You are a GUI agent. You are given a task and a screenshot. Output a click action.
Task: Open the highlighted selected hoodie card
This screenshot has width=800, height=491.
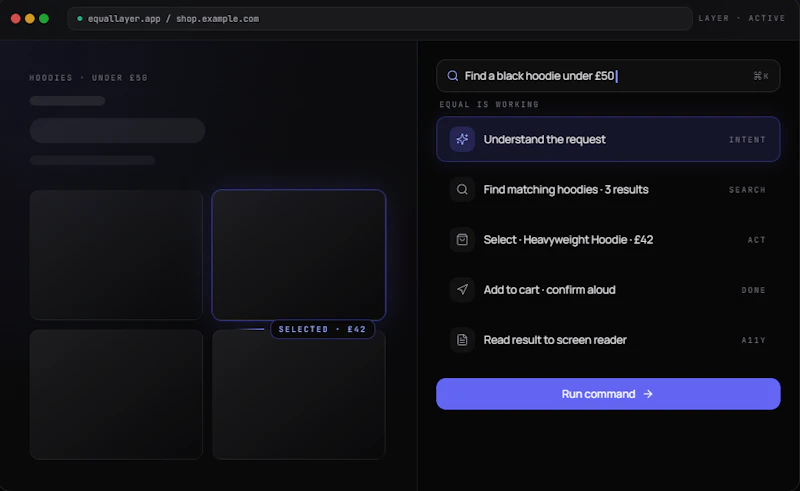tap(299, 255)
